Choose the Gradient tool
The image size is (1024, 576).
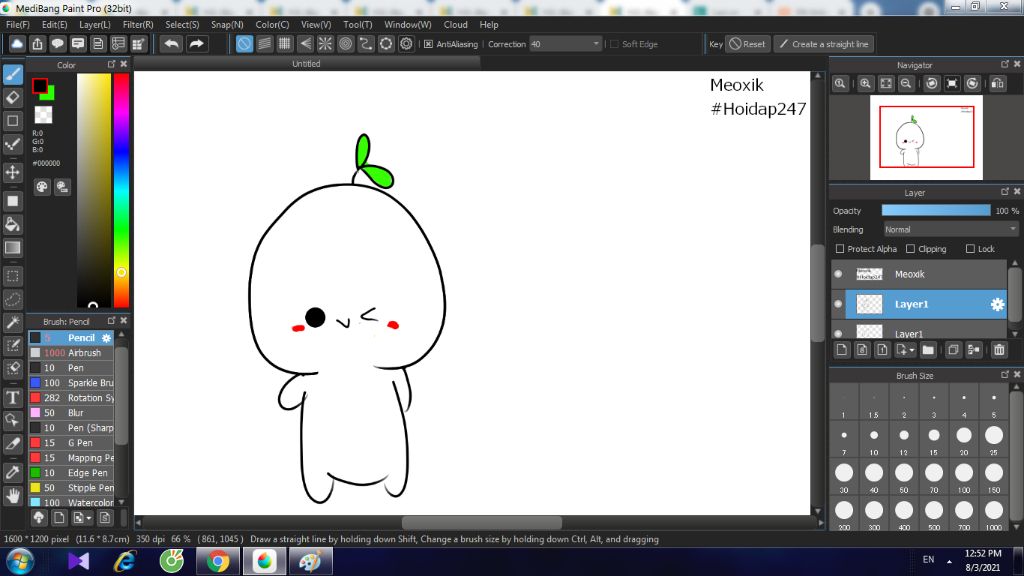12,248
